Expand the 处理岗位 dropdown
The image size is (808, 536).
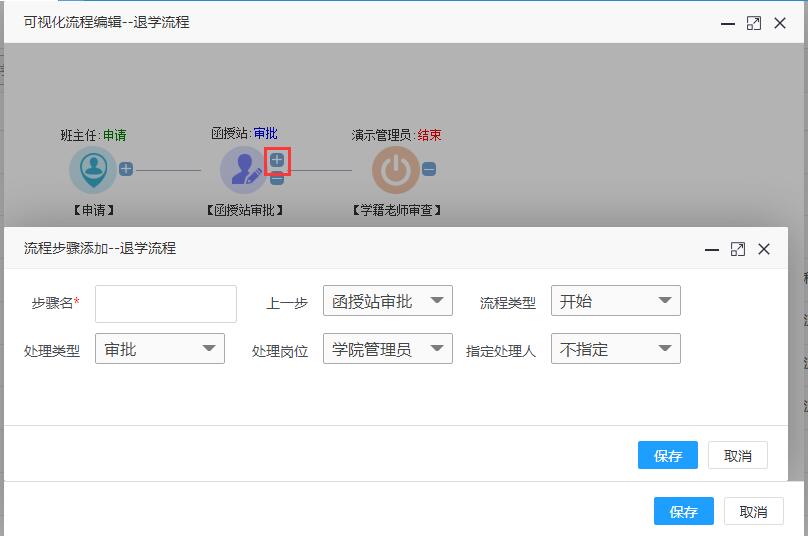click(387, 349)
